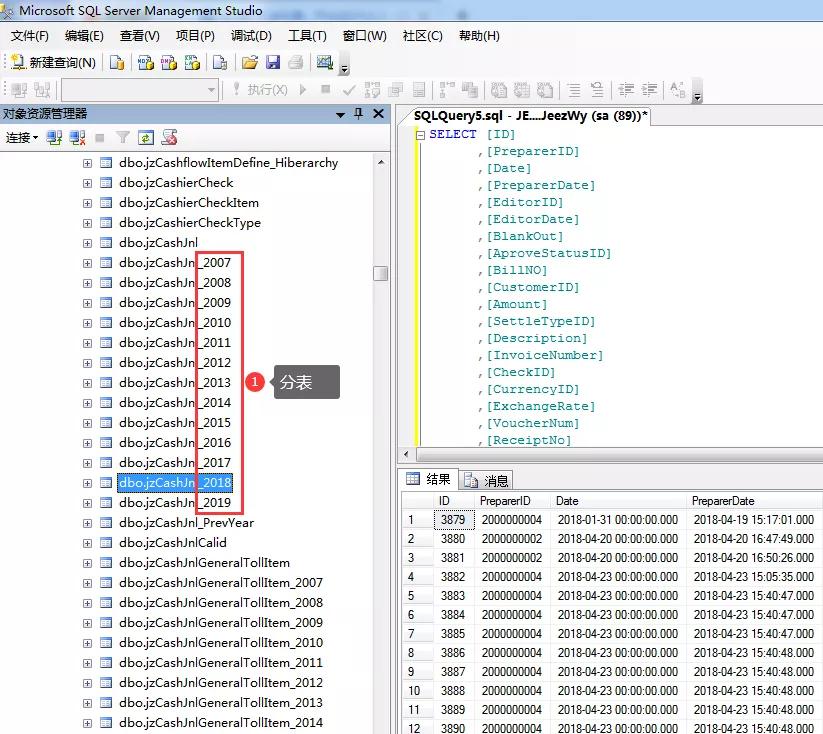Open the 编辑(E) menu
823x734 pixels.
coord(84,36)
